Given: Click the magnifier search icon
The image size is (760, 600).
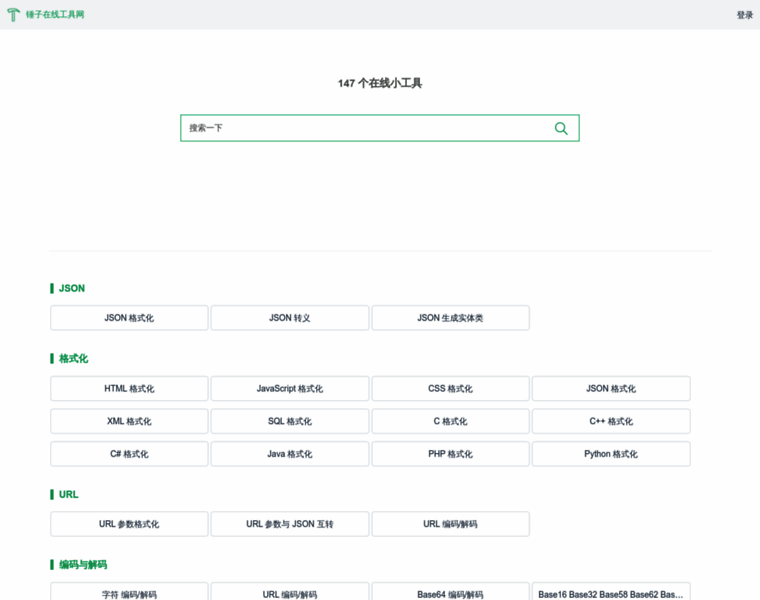Looking at the screenshot, I should 561,128.
